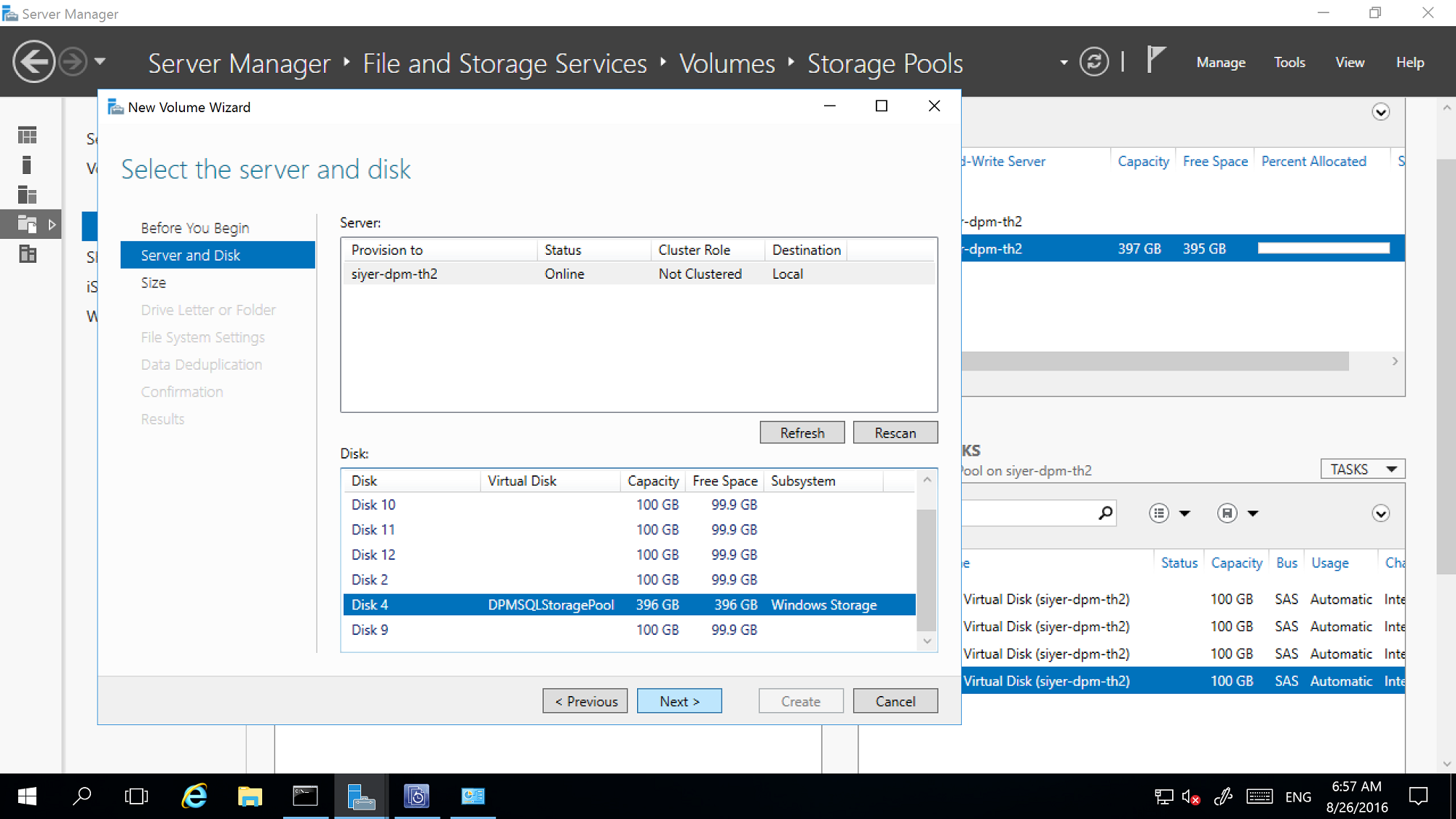Click the Before You Begin wizard step
The image size is (1456, 819).
(195, 228)
